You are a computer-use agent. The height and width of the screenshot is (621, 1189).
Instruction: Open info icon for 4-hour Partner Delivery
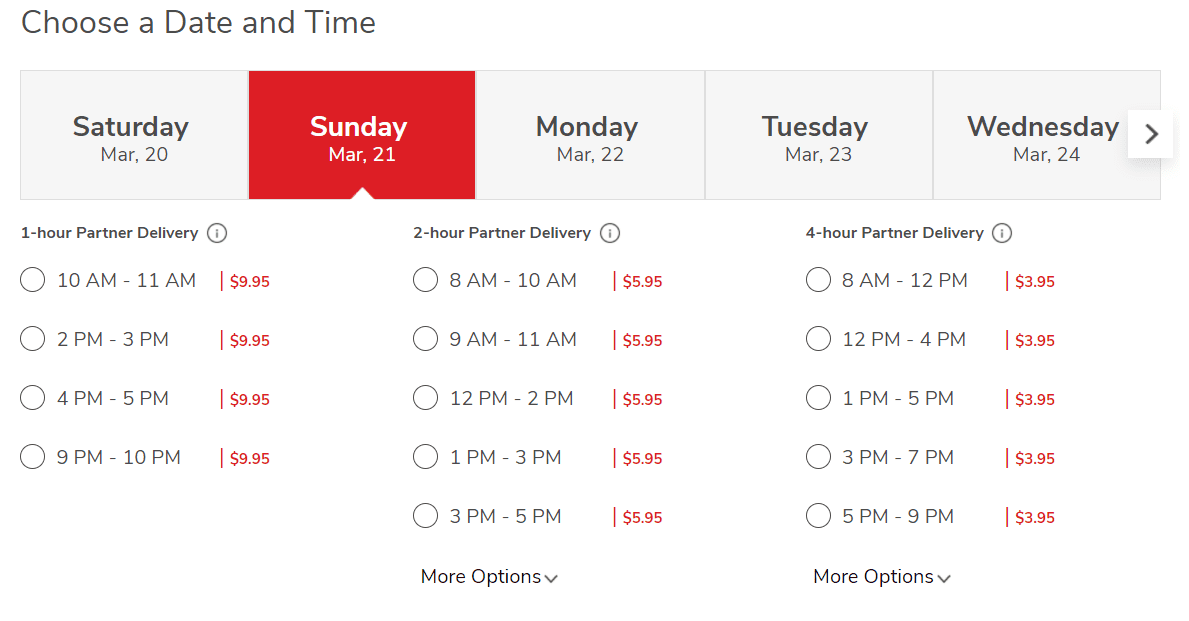tap(1002, 233)
